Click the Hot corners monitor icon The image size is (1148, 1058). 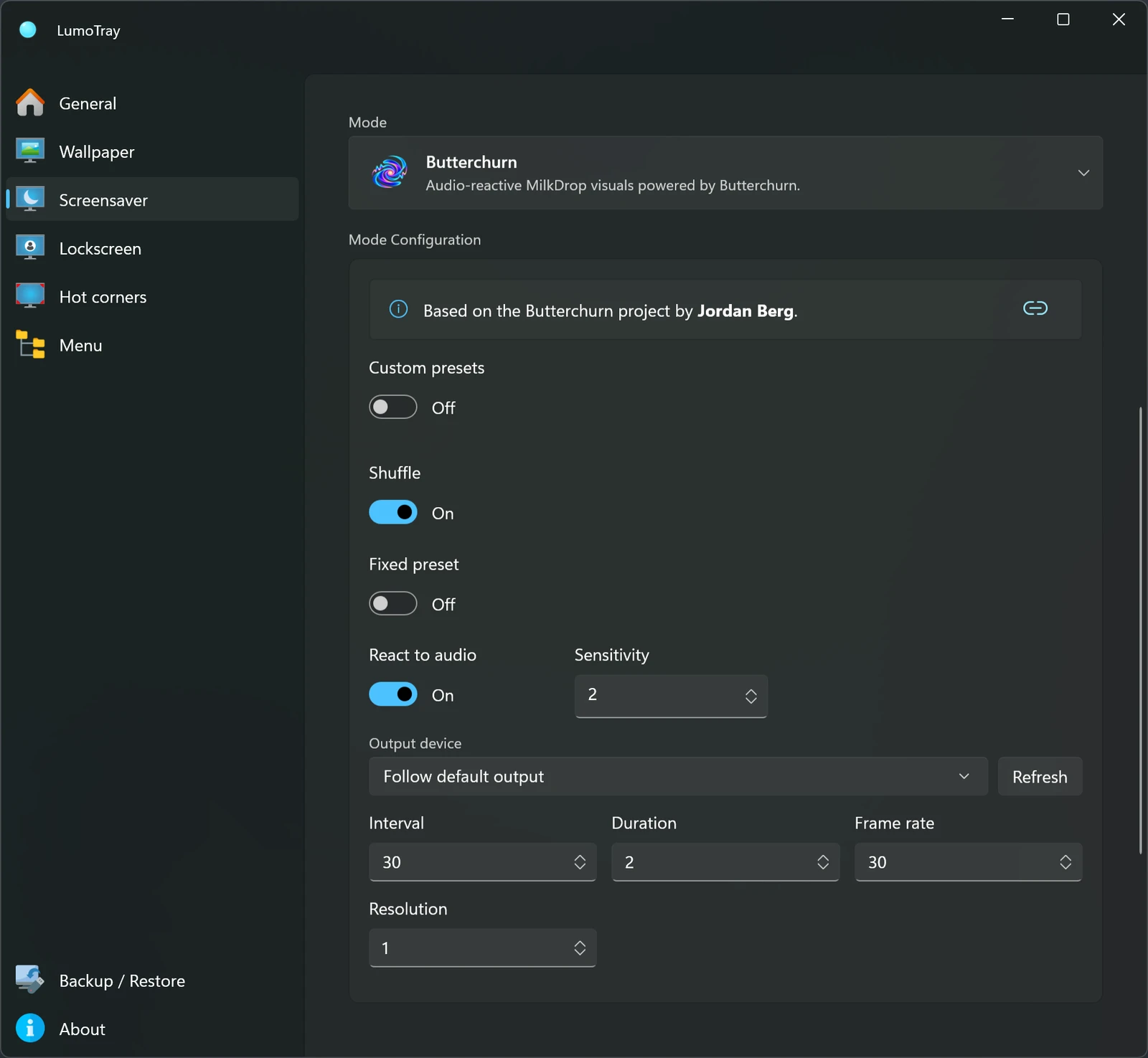click(x=30, y=296)
